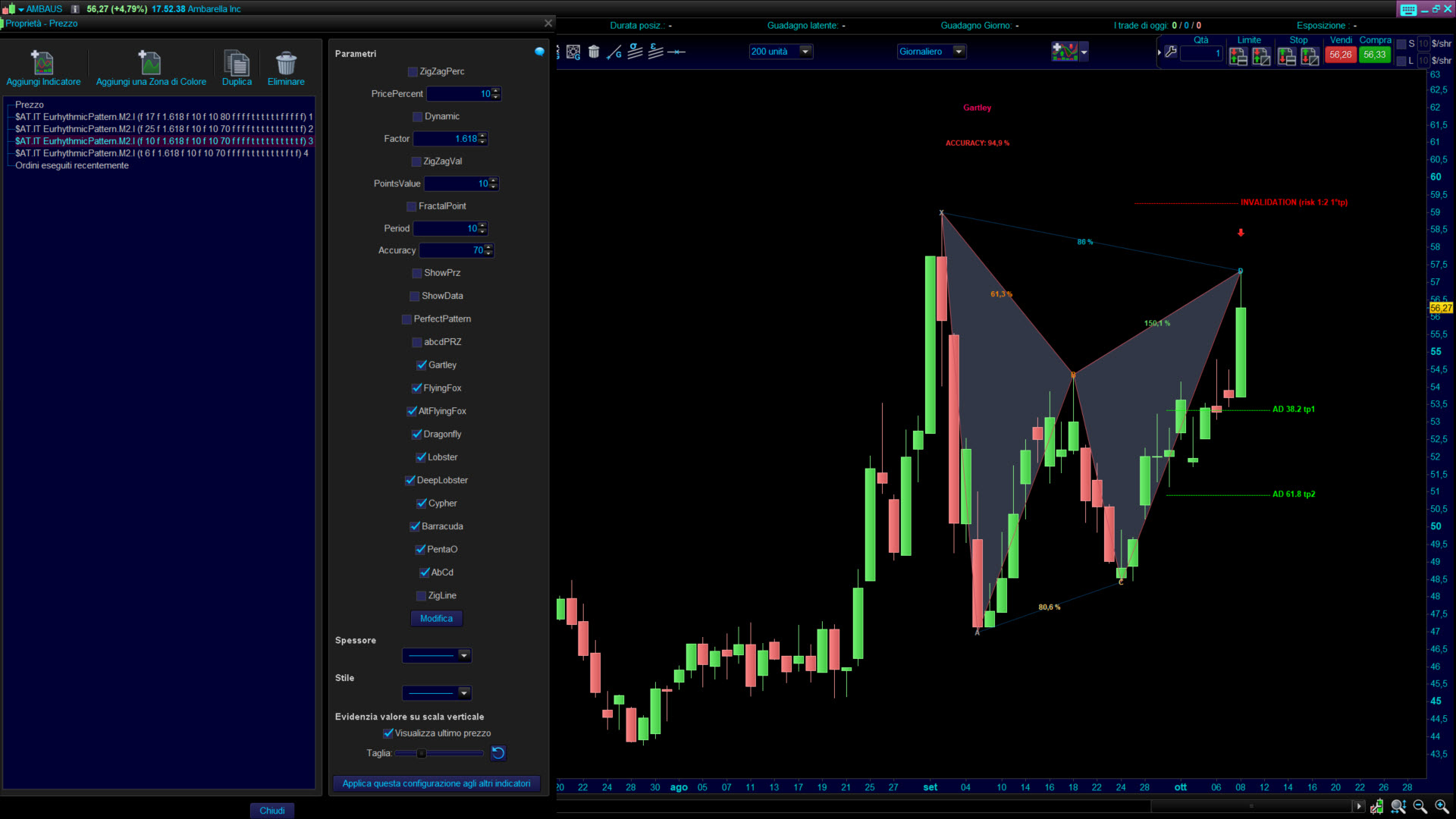
Task: Open the Giornaliero timeframe dropdown
Action: [959, 52]
